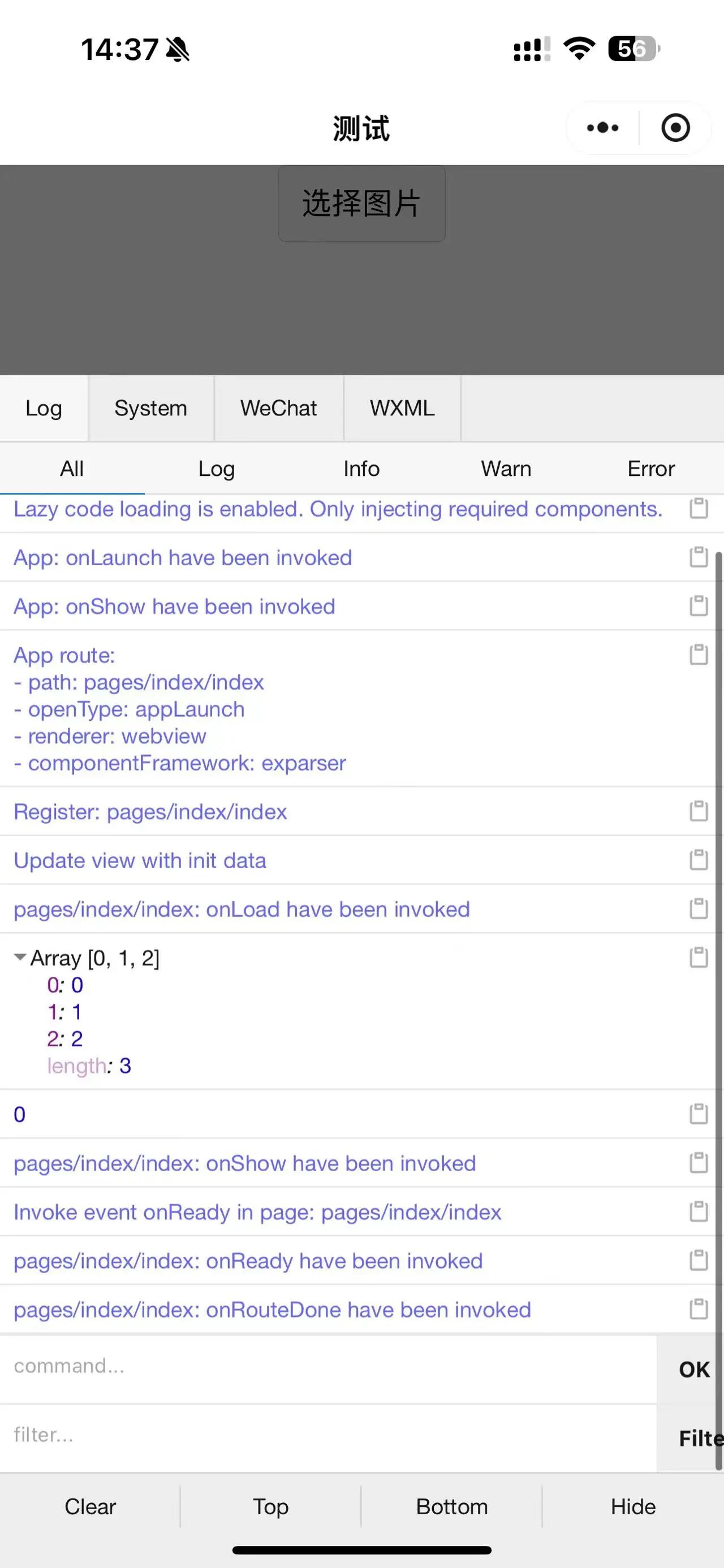Clear the console logs
The width and height of the screenshot is (724, 1568).
coord(90,1506)
